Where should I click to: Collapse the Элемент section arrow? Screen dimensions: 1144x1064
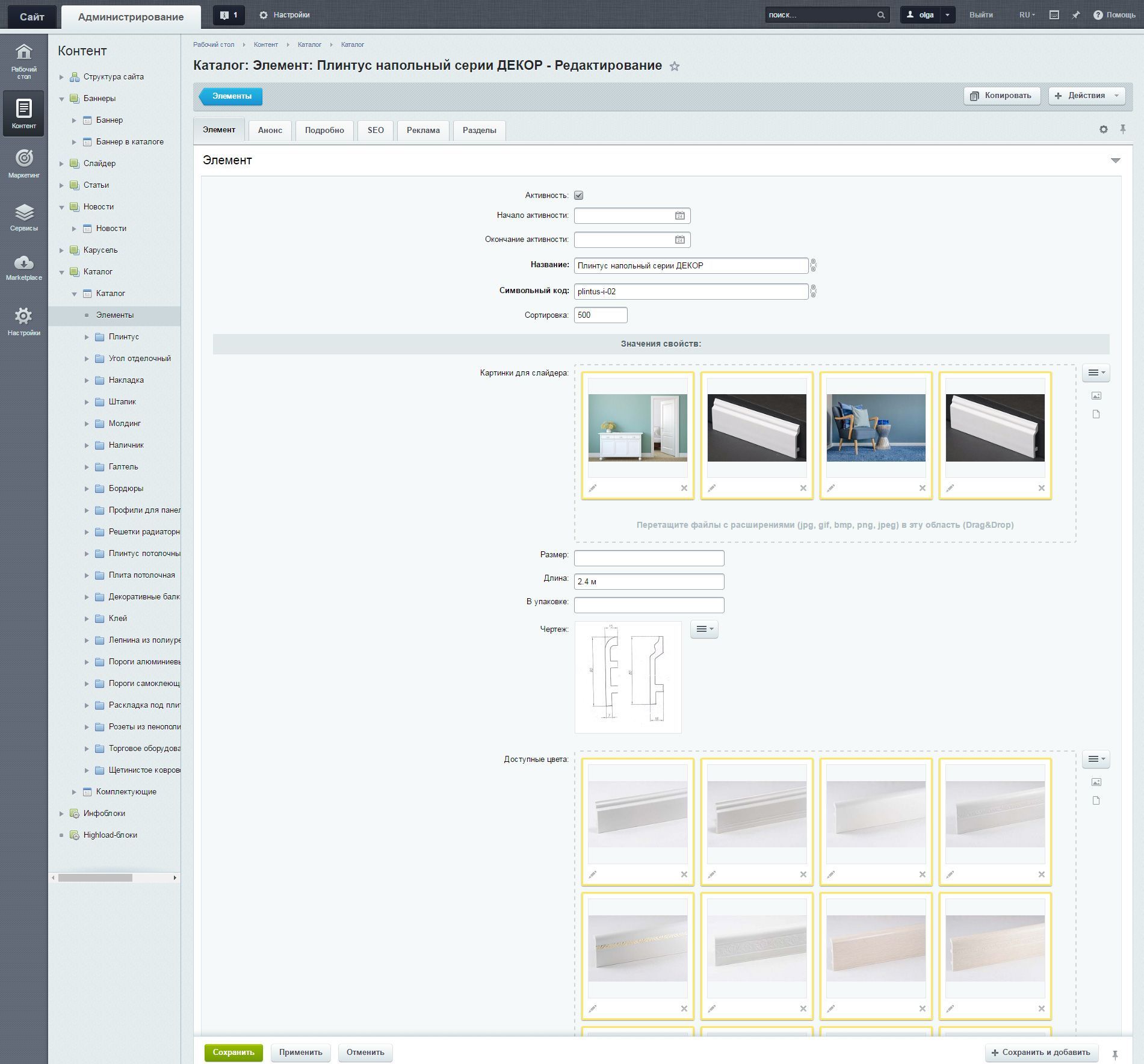click(1115, 160)
